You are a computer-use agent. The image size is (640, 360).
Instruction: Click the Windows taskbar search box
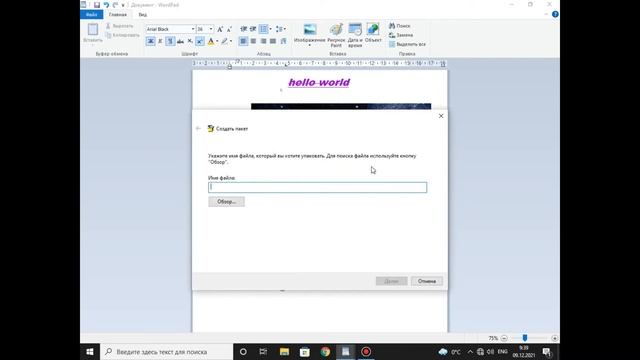(x=167, y=351)
